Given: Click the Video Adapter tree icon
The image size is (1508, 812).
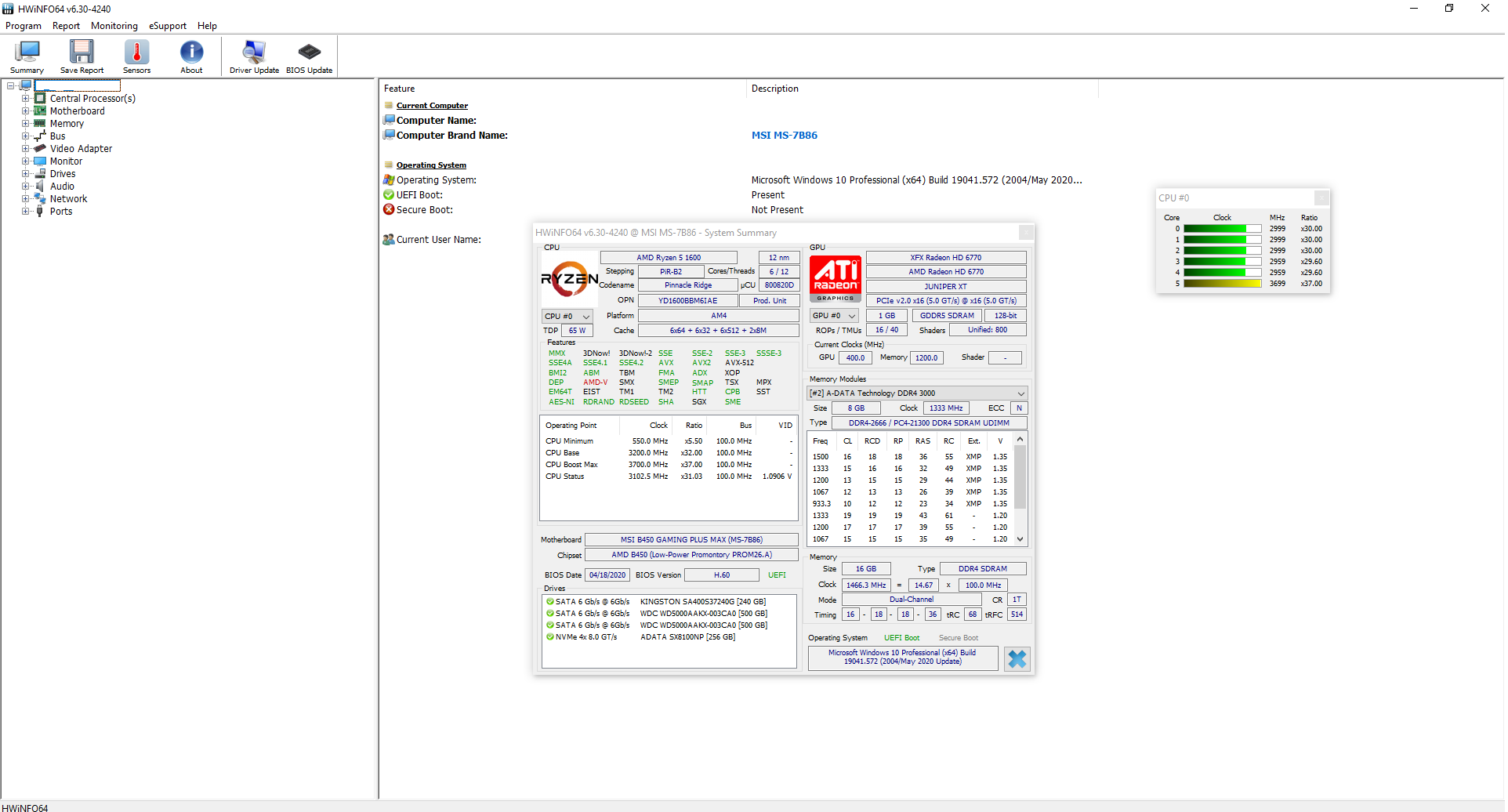Looking at the screenshot, I should click(x=40, y=149).
